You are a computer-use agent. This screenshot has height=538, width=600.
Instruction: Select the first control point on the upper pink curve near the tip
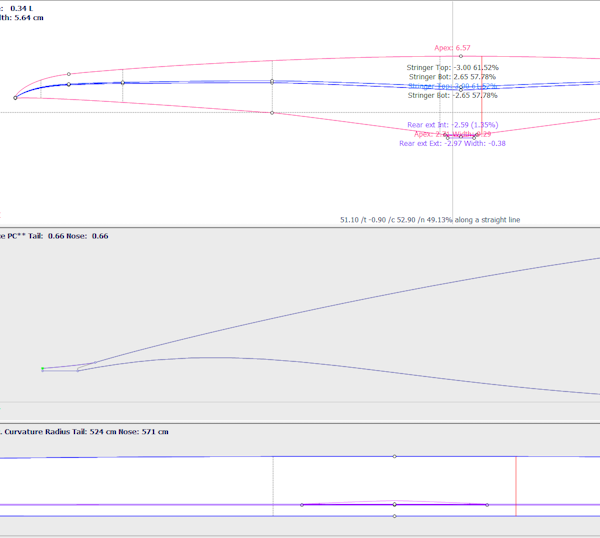coord(69,74)
